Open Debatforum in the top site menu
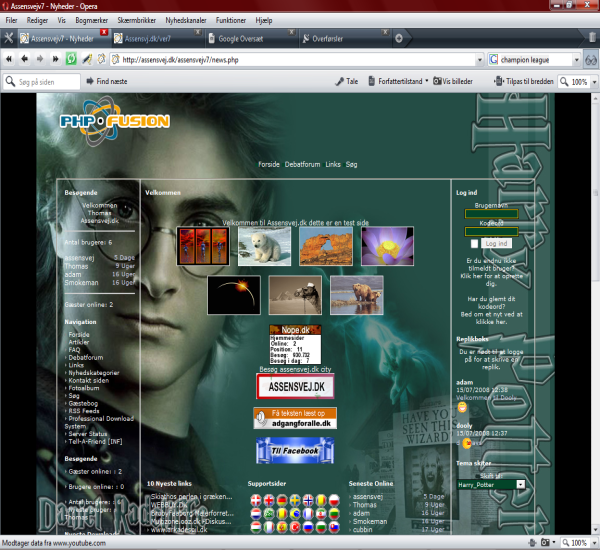Screen dimensions: 600x550 (x=302, y=164)
